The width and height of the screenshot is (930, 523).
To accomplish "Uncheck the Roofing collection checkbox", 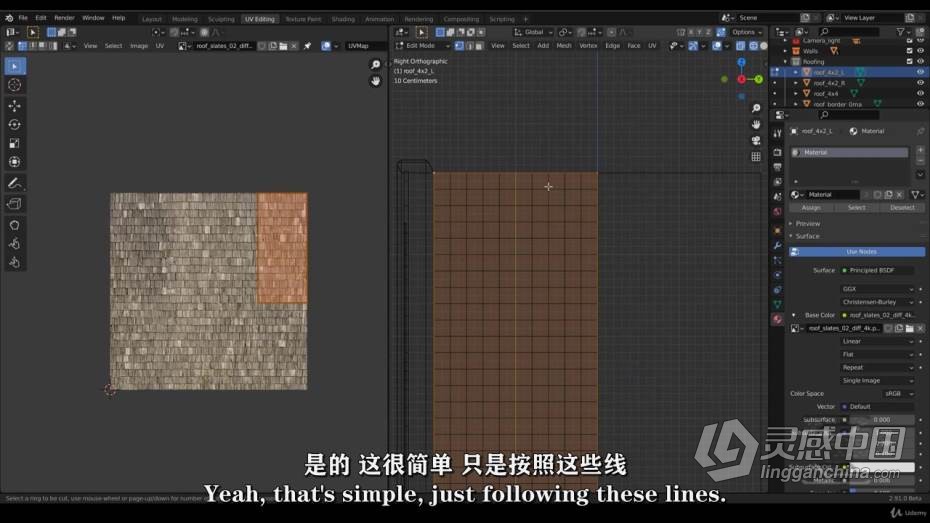I will 909,61.
